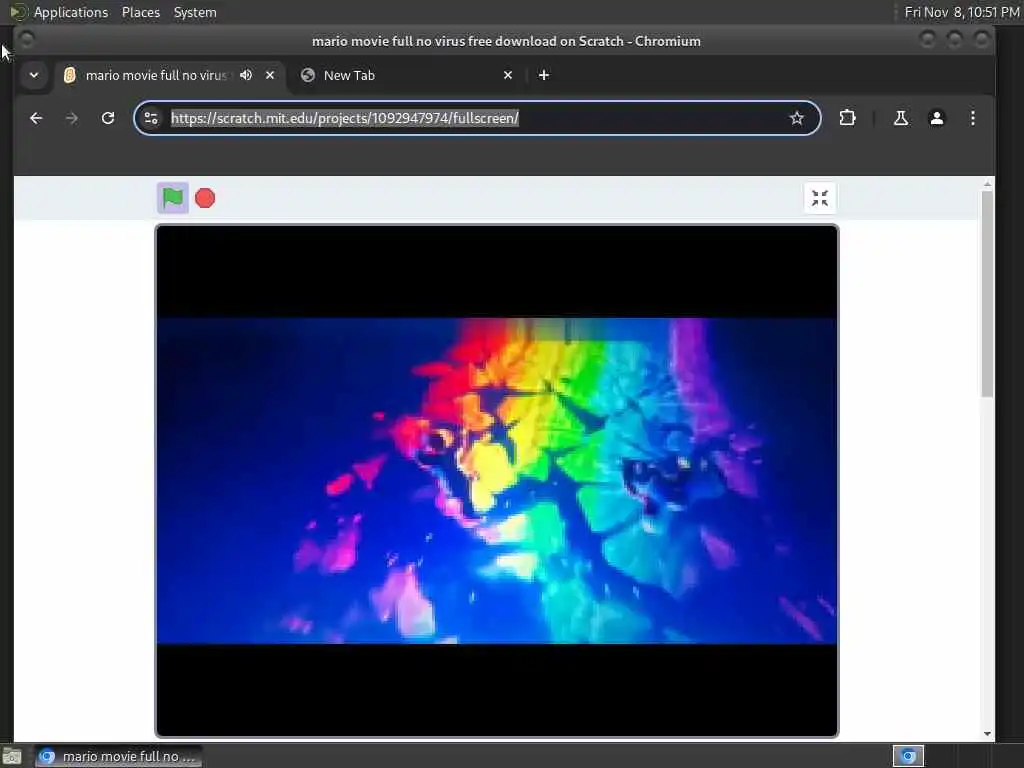Screen dimensions: 1024x768
Task: Bookmark this page with the star icon
Action: pyautogui.click(x=796, y=118)
